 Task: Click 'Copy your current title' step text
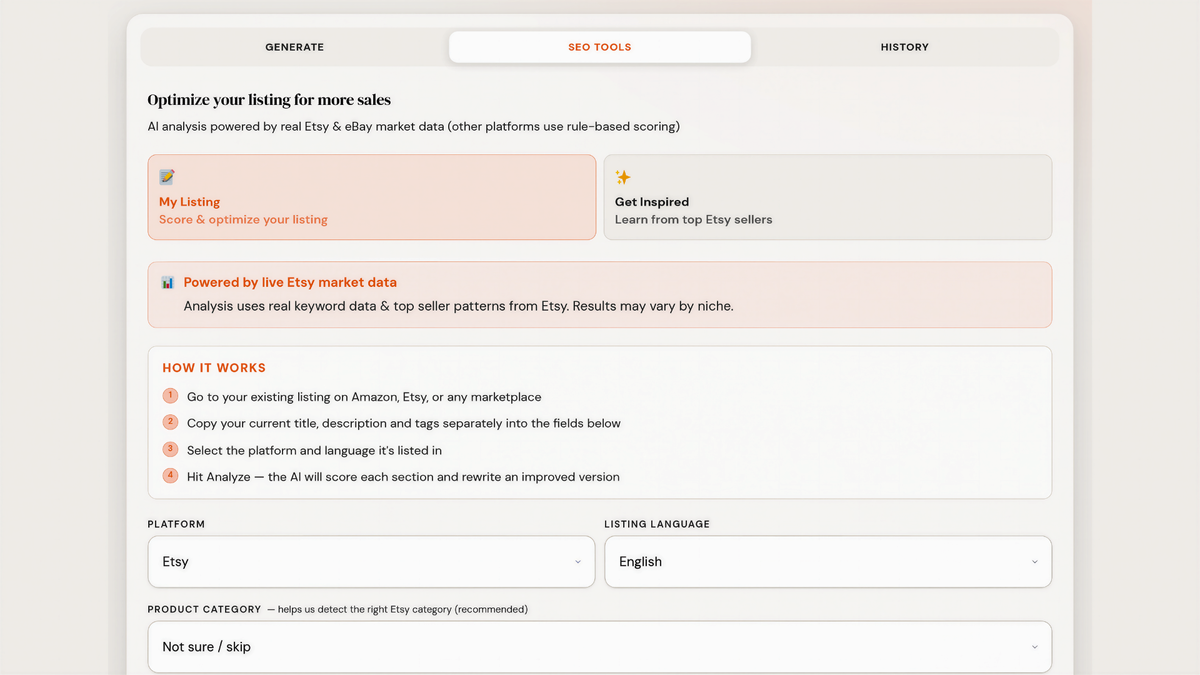point(404,424)
